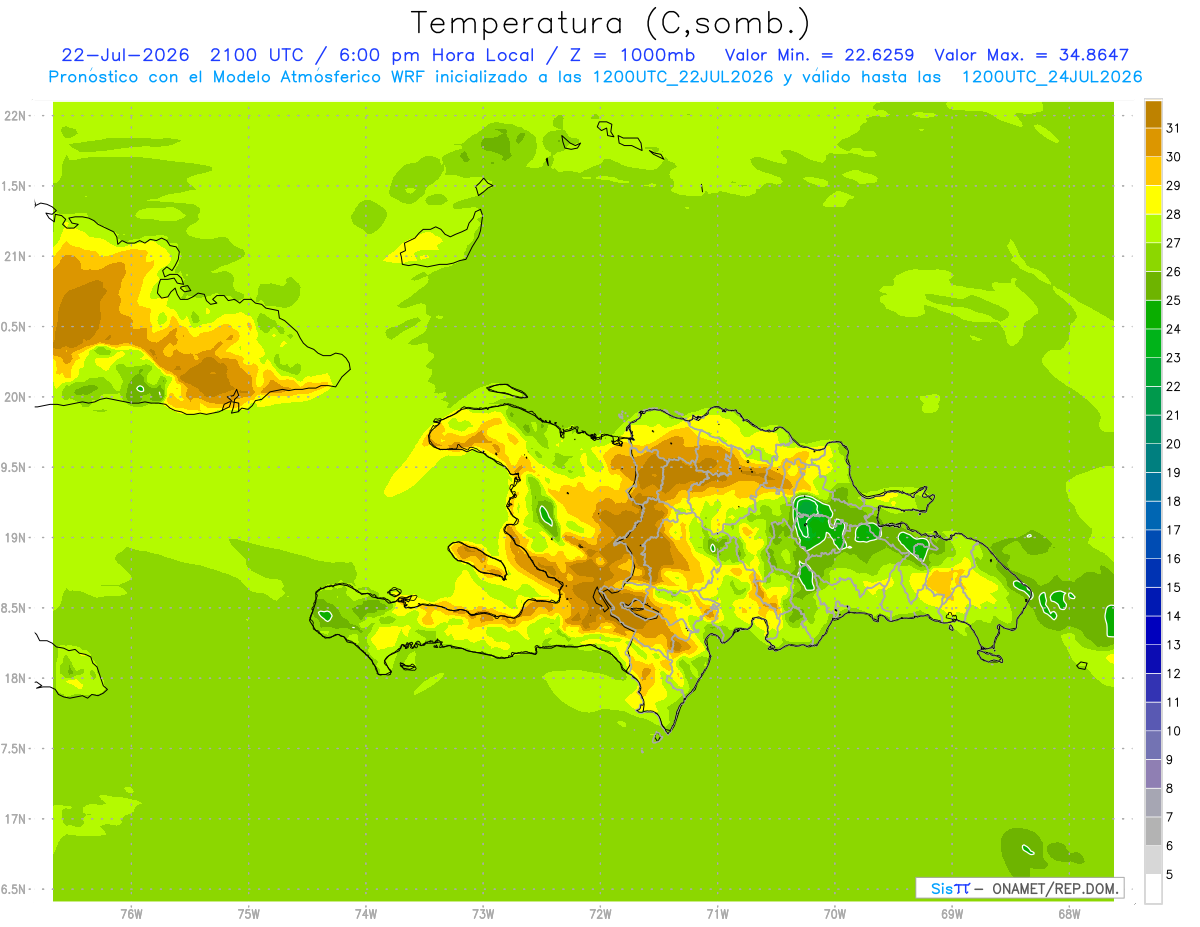Click the "17N" latitude axis label
The width and height of the screenshot is (1200, 927).
click(15, 819)
